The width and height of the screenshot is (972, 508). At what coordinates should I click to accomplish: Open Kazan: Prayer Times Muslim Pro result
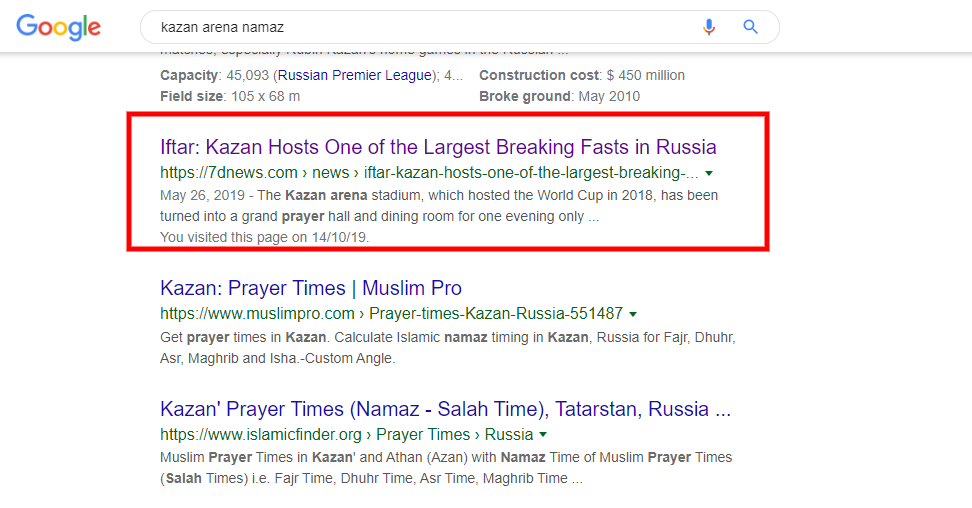(x=311, y=288)
